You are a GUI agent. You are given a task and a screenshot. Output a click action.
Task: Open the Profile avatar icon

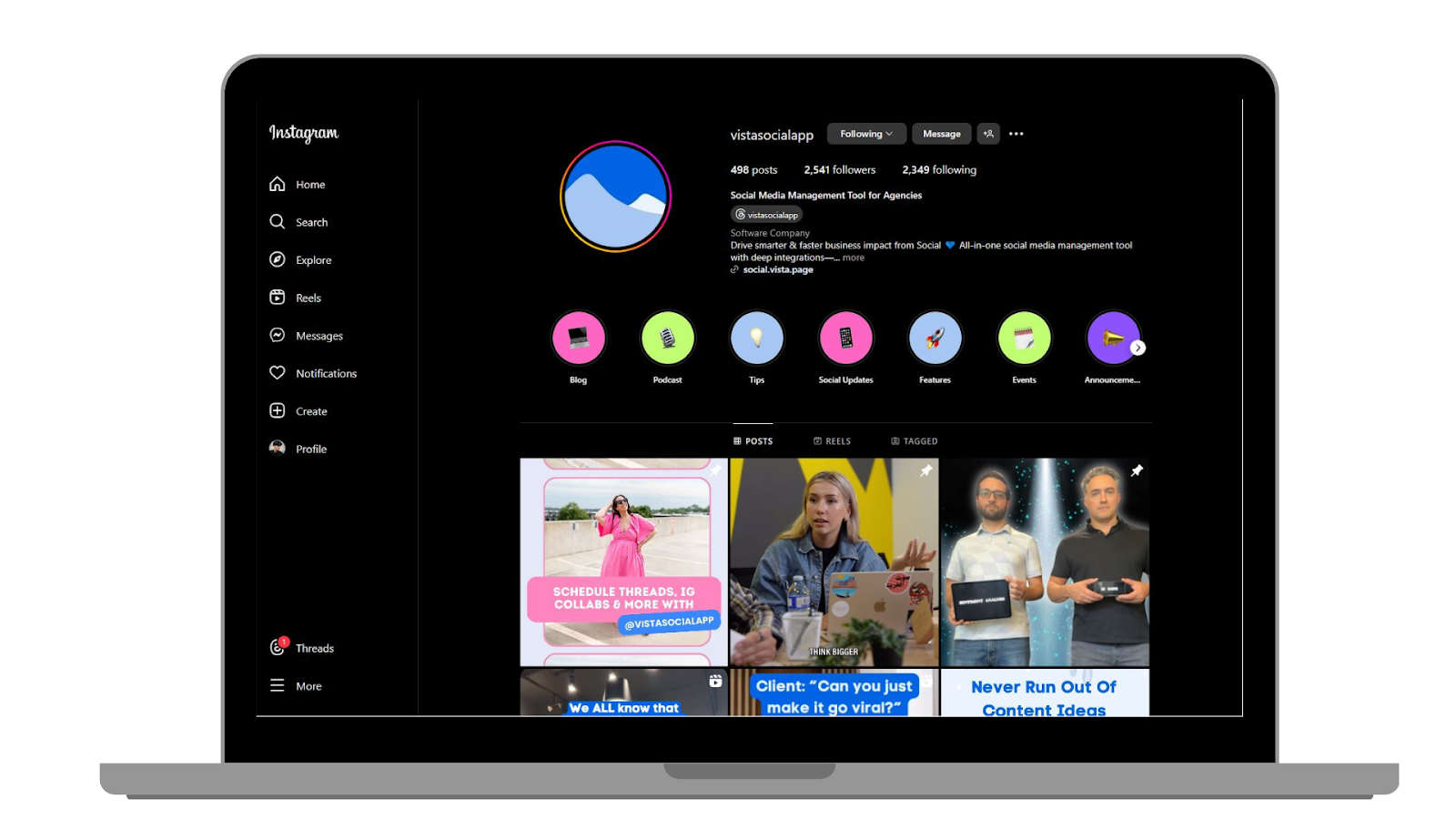click(278, 448)
